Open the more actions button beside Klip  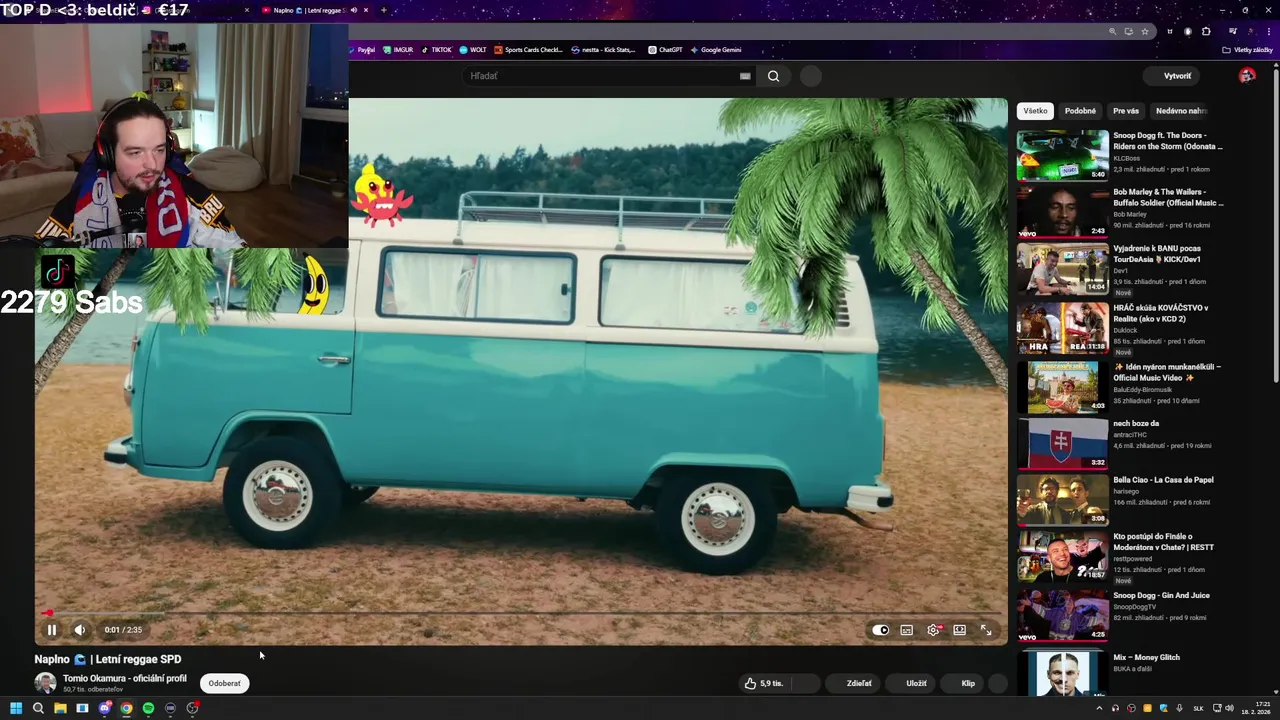[998, 683]
